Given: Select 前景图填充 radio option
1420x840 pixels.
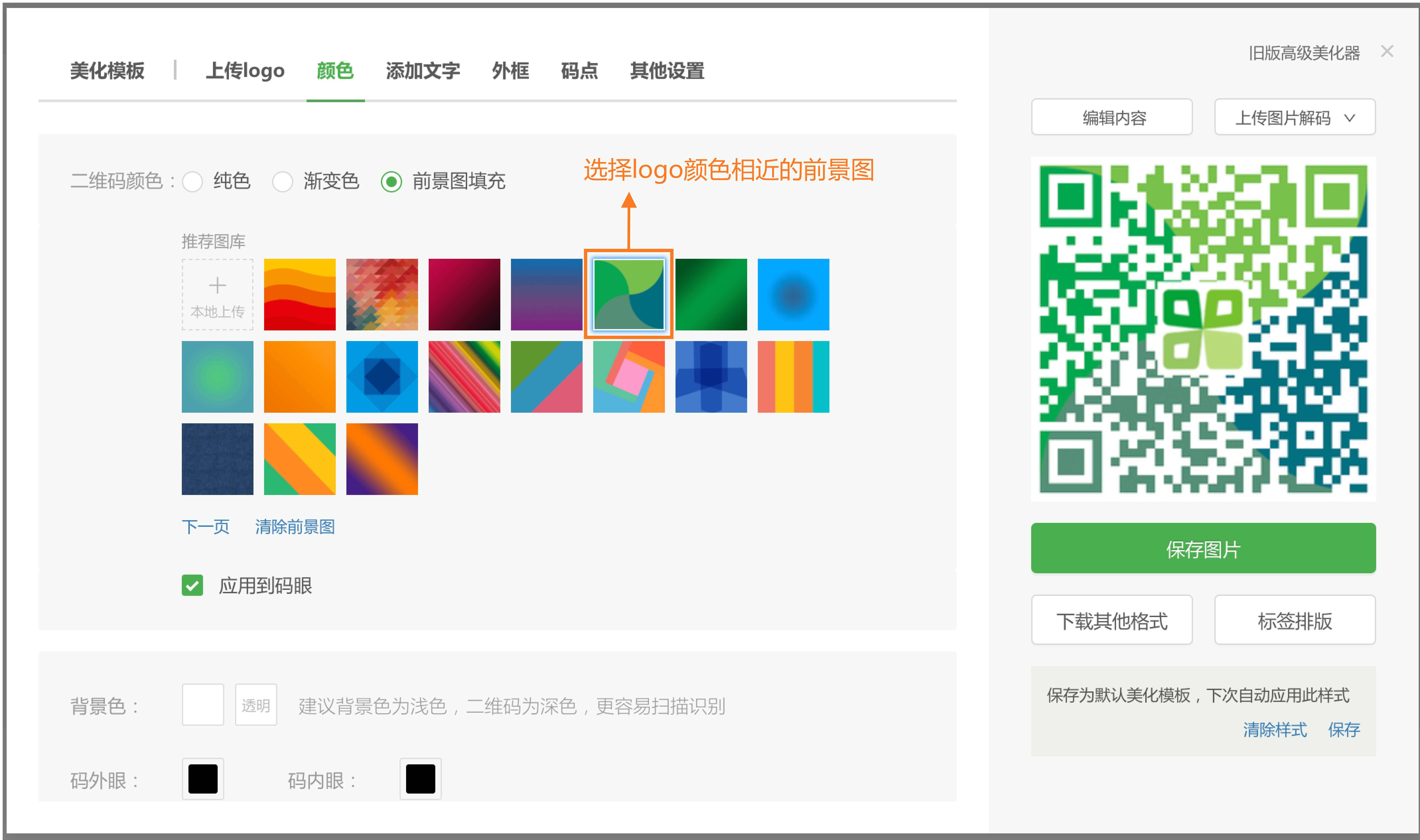Looking at the screenshot, I should click(x=391, y=182).
